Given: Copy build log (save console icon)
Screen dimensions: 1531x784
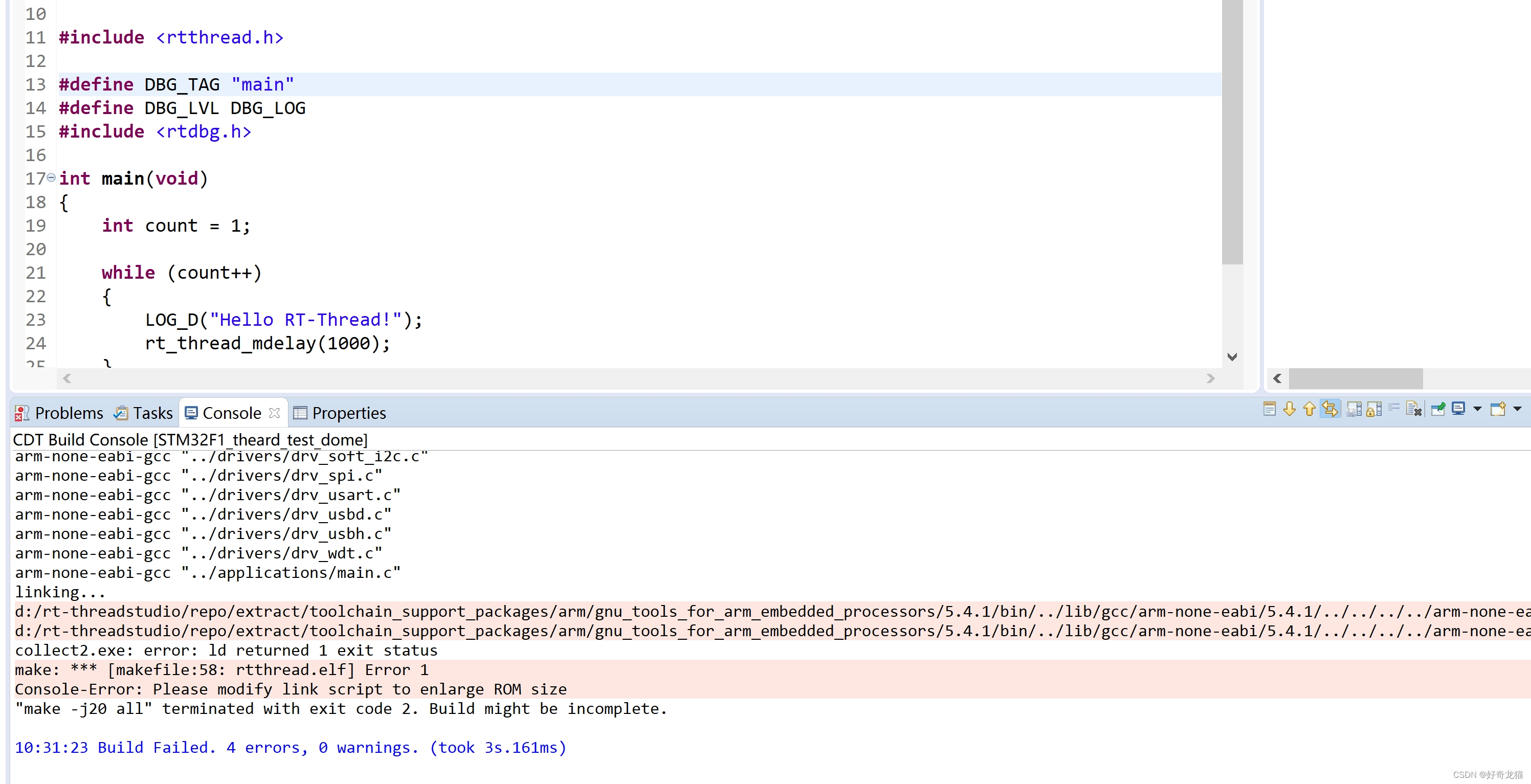Looking at the screenshot, I should (1354, 409).
